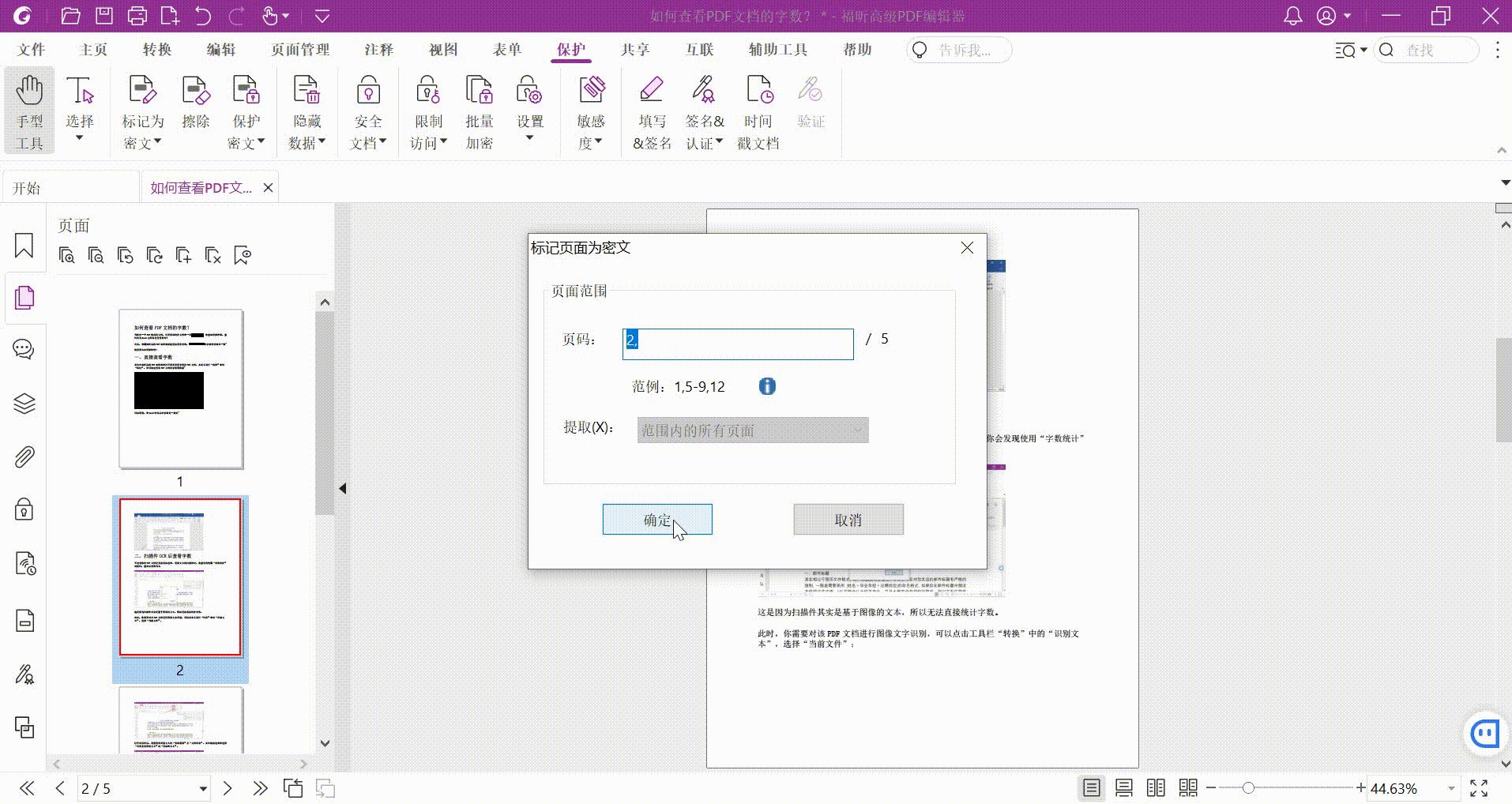Open the account profile dropdown

tap(1333, 16)
